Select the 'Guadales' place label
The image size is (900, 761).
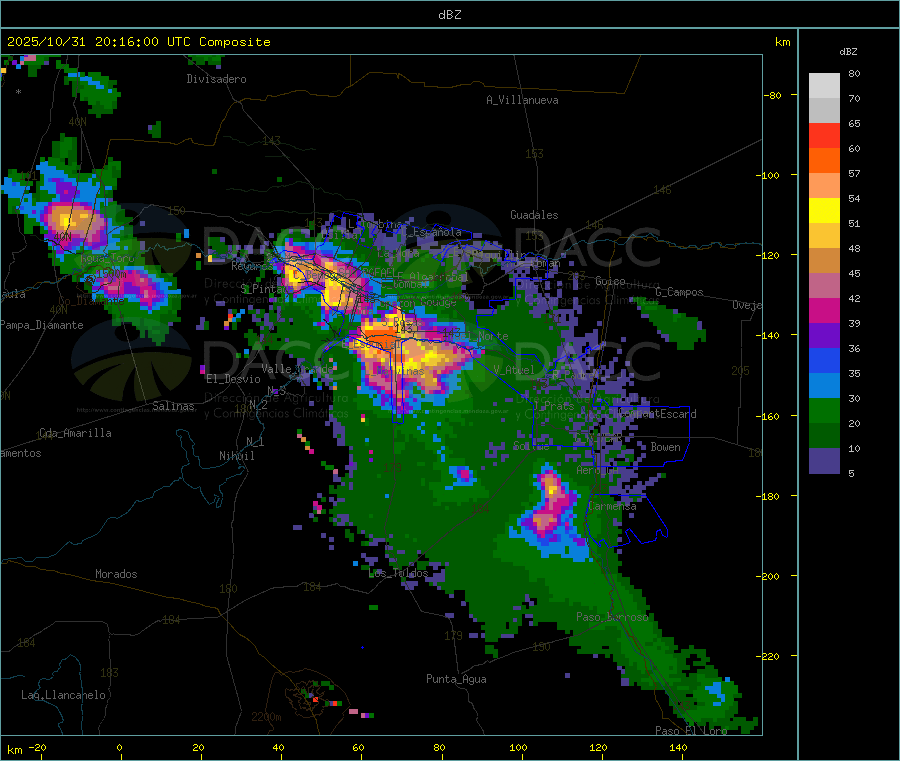coord(534,215)
